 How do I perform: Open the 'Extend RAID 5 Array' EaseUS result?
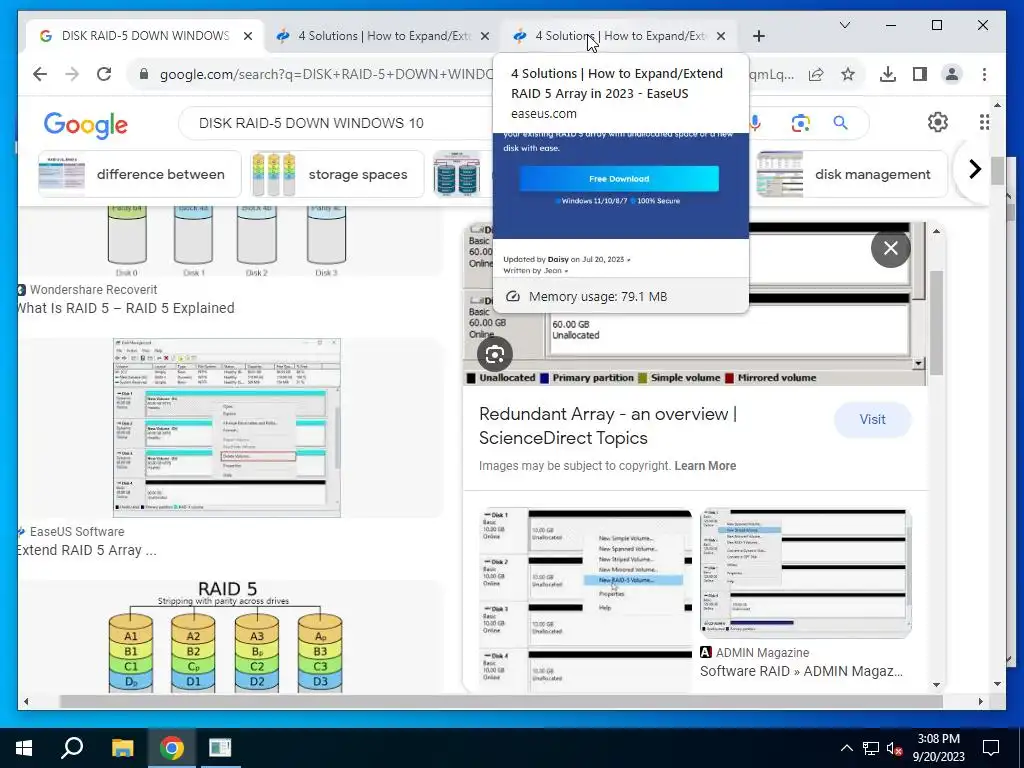(87, 550)
